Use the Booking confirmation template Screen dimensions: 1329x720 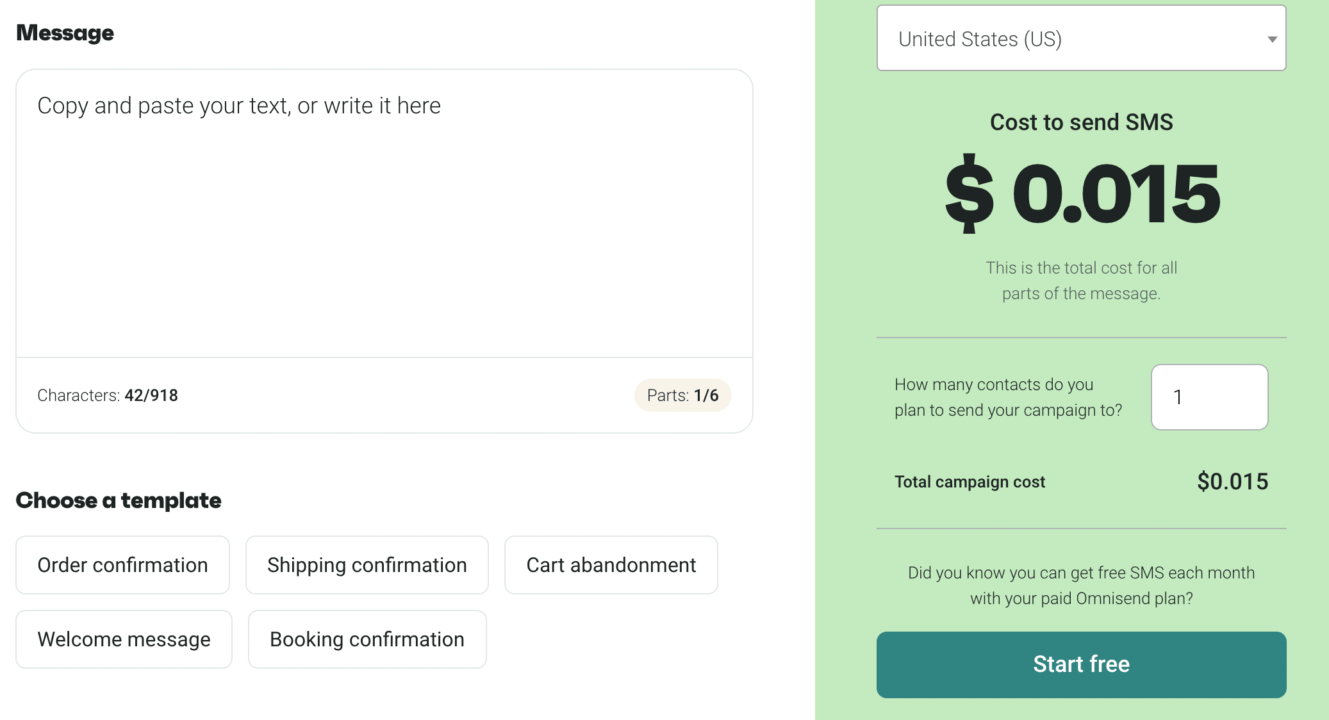(367, 639)
